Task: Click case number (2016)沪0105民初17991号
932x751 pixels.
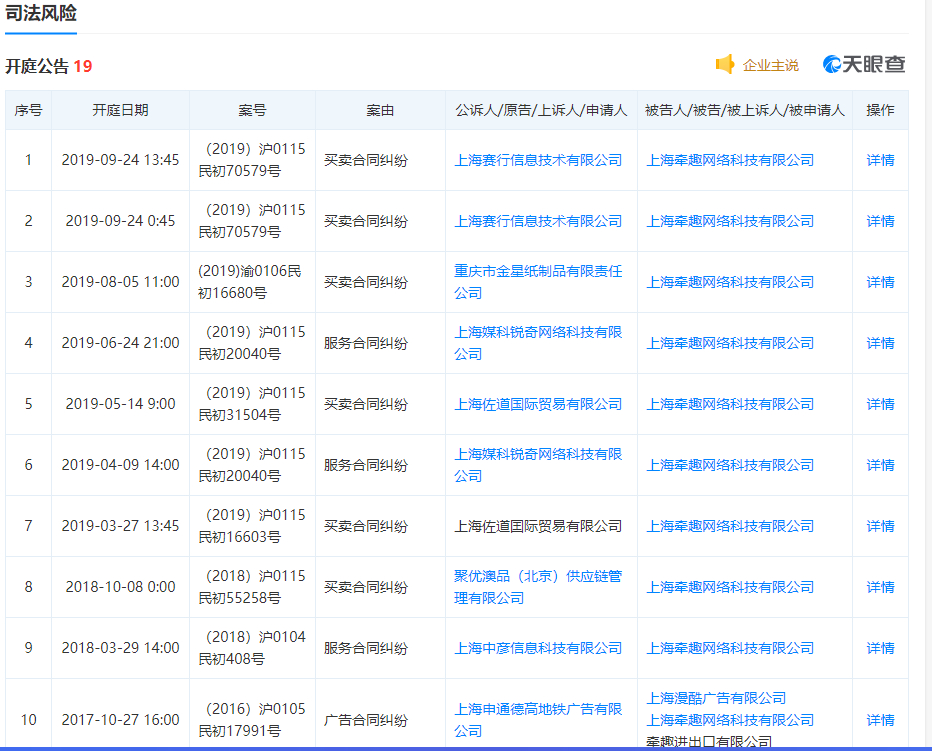Action: coord(252,719)
